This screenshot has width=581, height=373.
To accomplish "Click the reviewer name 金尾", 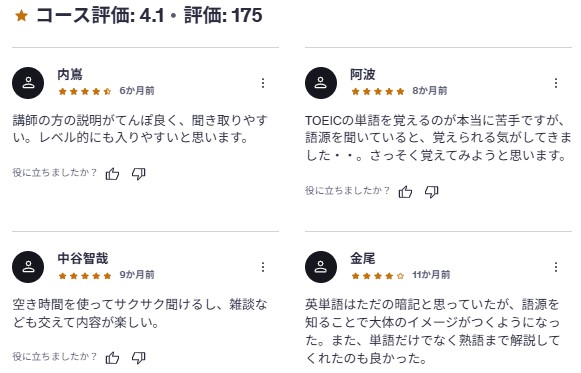I will (x=363, y=259).
